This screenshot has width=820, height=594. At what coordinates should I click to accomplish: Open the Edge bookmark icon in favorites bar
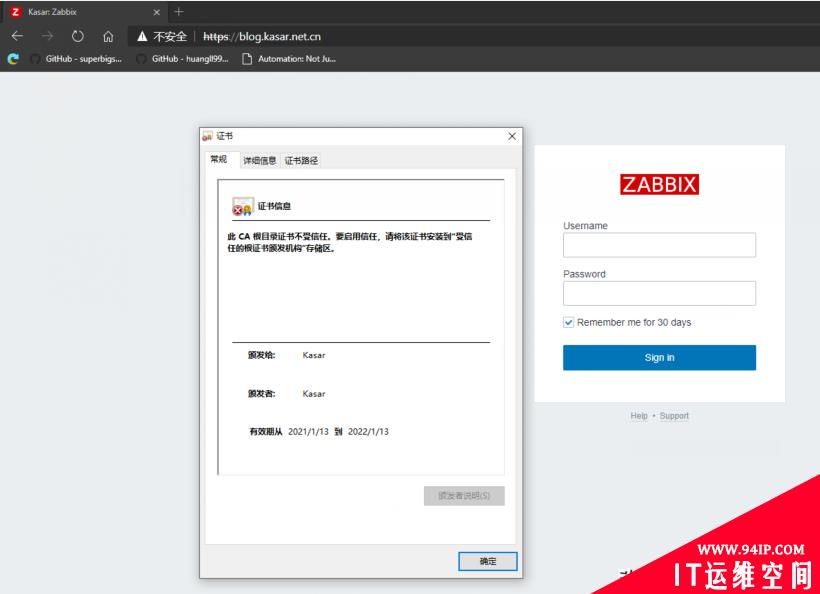(13, 59)
